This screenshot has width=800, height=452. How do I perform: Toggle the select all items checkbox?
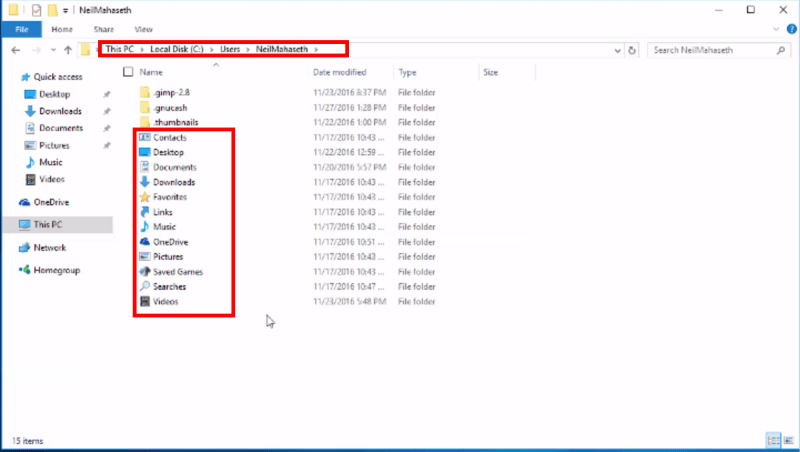(x=128, y=72)
